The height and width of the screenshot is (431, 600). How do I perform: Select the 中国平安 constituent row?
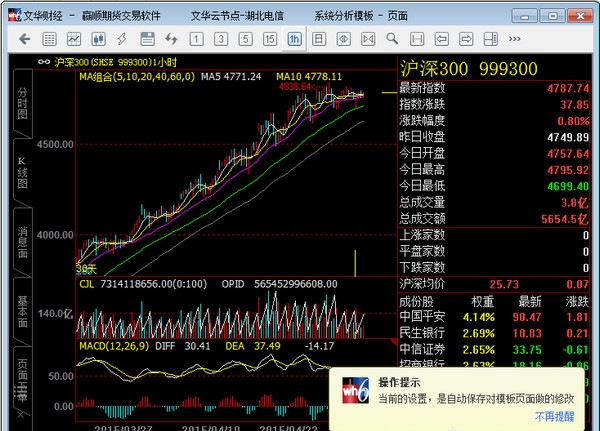494,317
